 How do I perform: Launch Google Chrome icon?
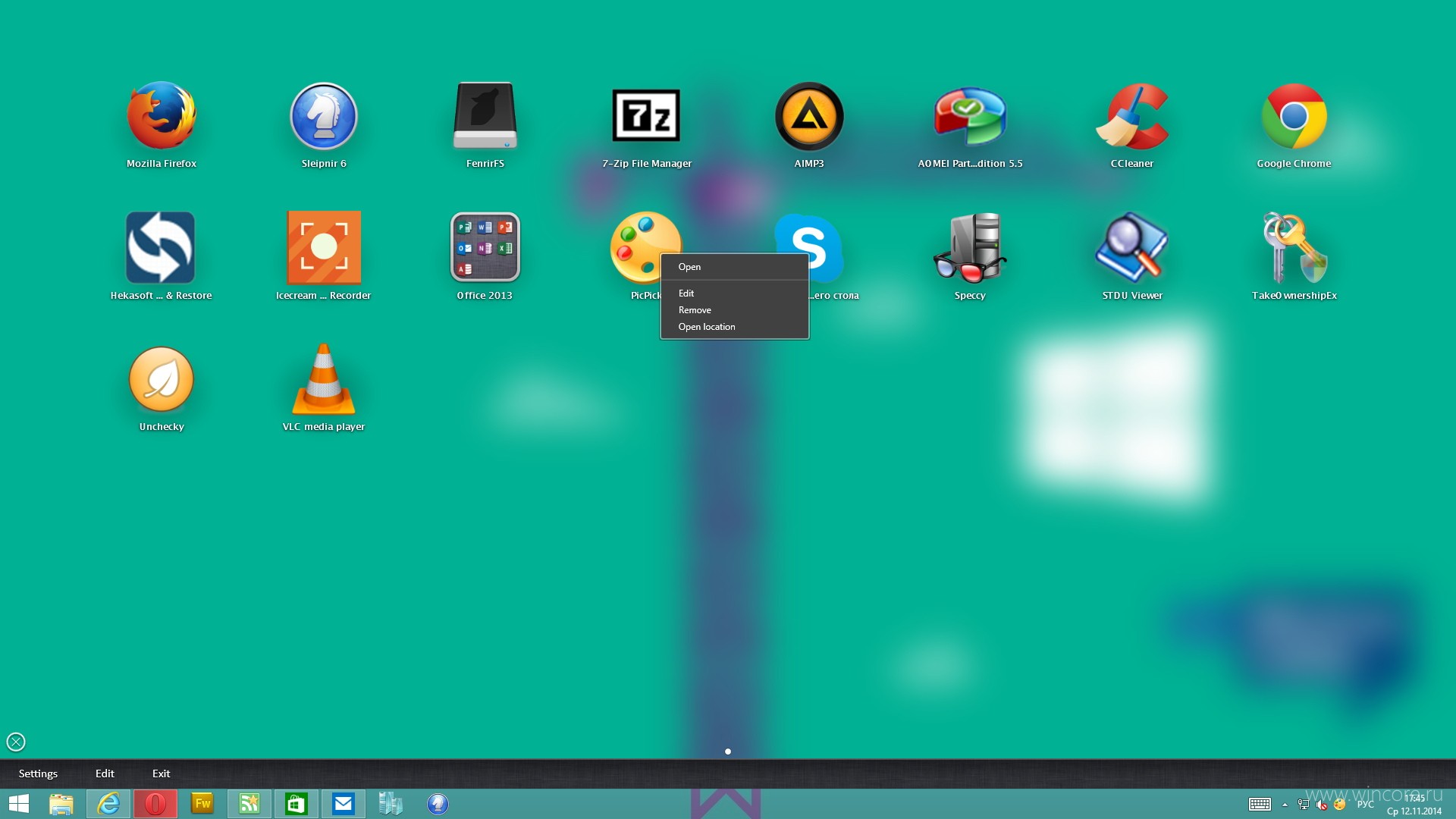coord(1294,116)
